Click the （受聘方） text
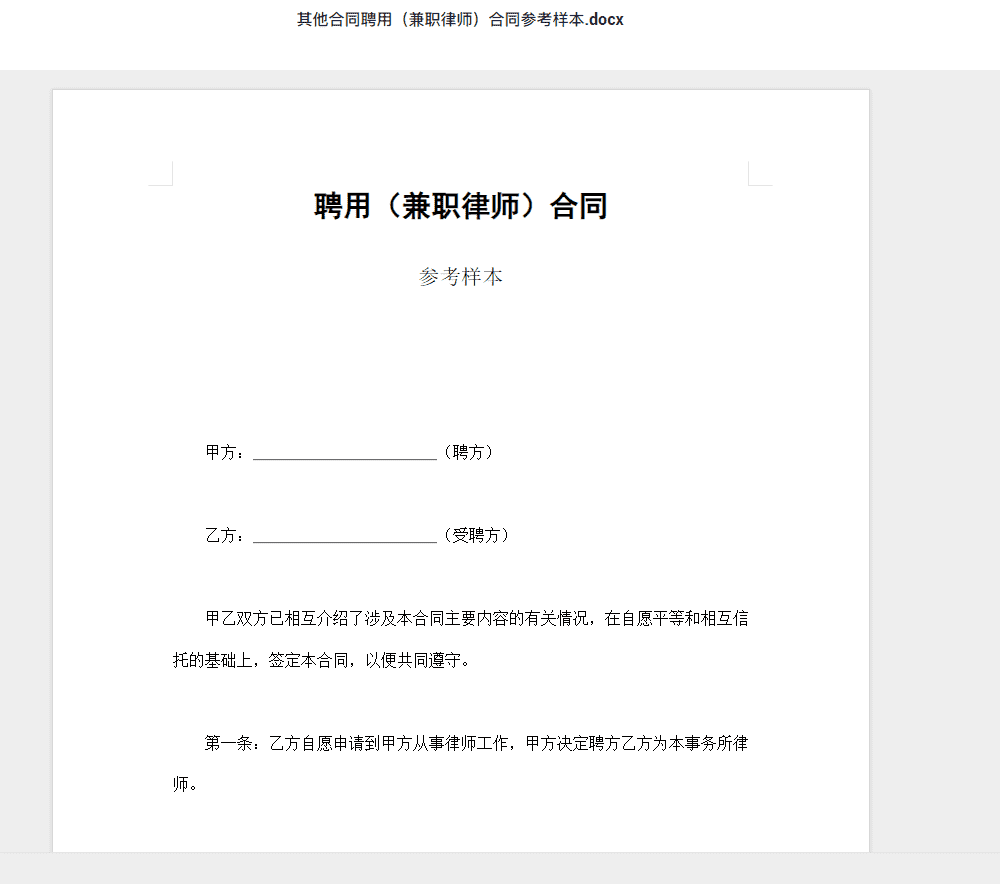This screenshot has width=1000, height=890. pyautogui.click(x=476, y=536)
